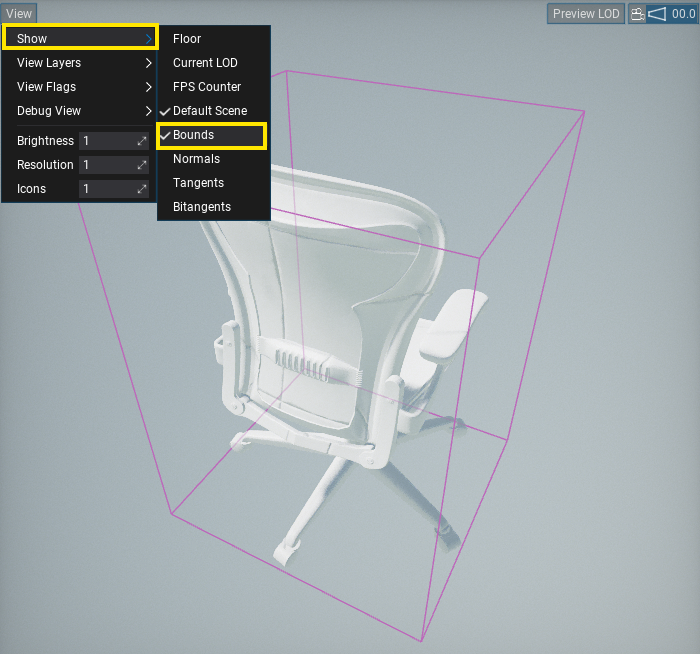Enable Tangents display
Image resolution: width=700 pixels, height=654 pixels.
(x=214, y=183)
